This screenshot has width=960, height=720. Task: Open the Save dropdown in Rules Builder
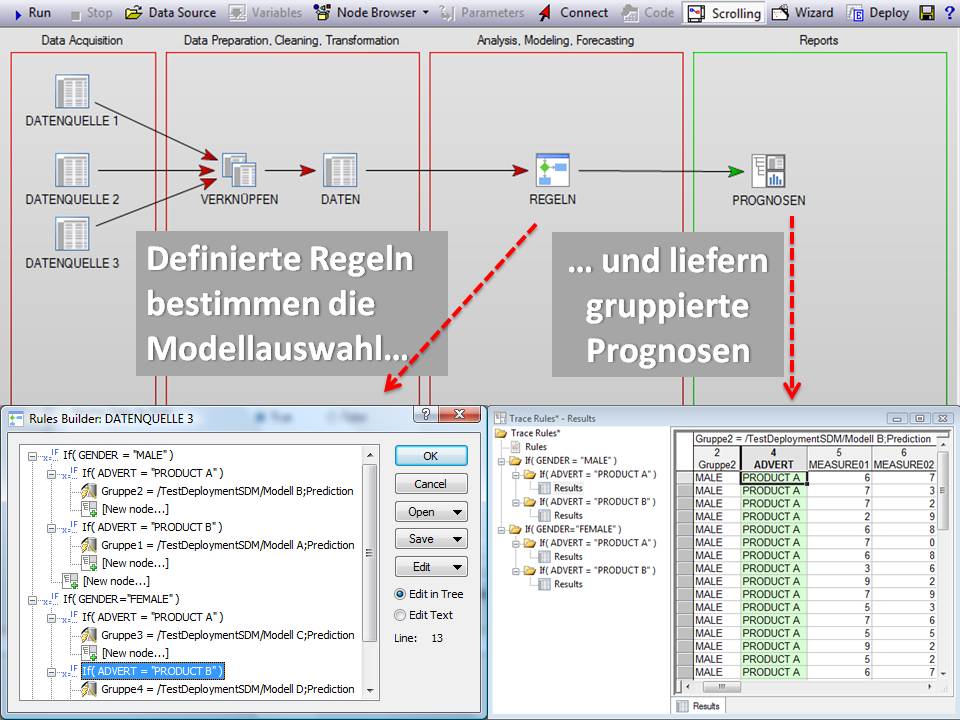click(431, 539)
